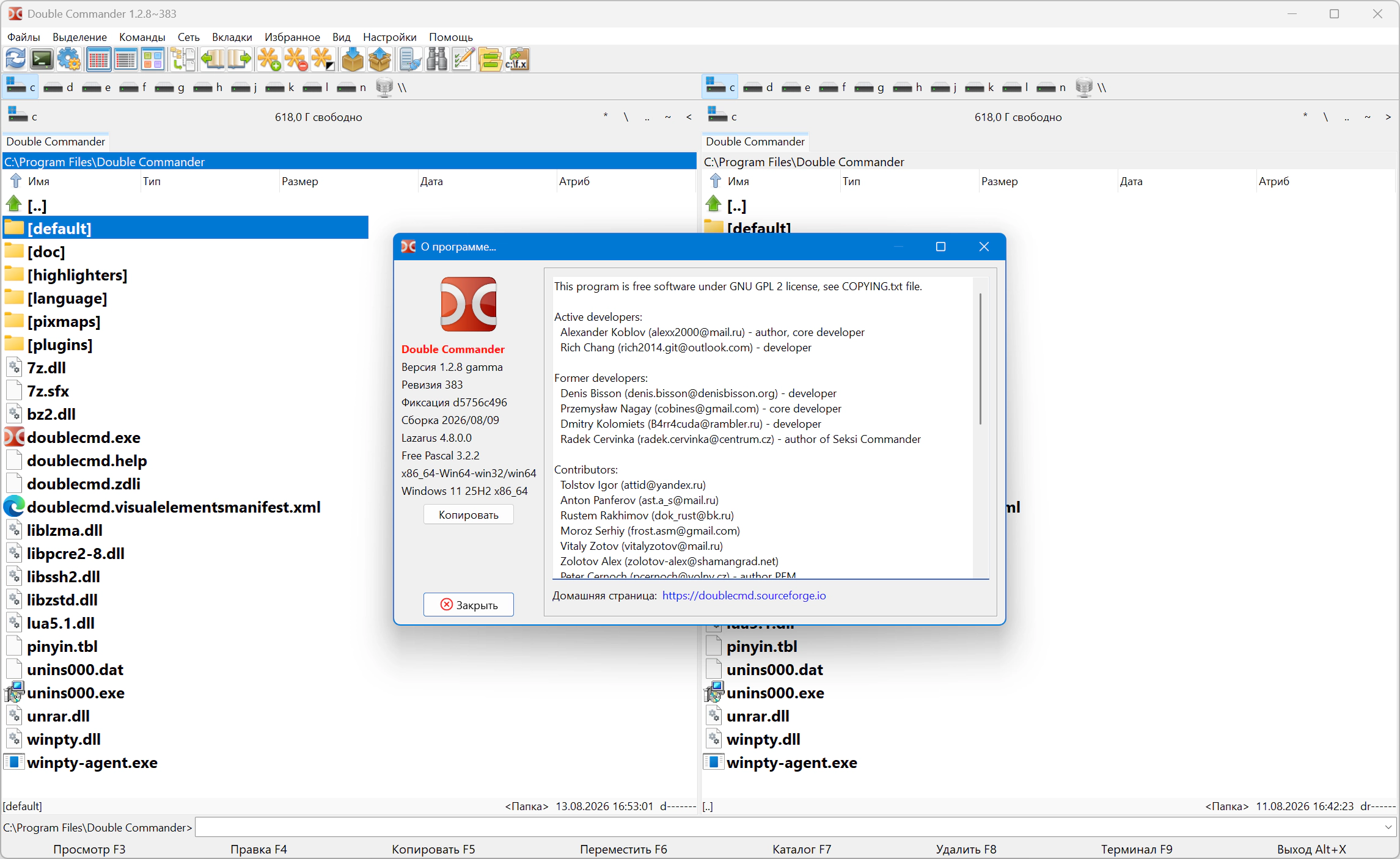Select drive k in the right drive bar
Viewport: 1400px width, 859px height.
[980, 87]
